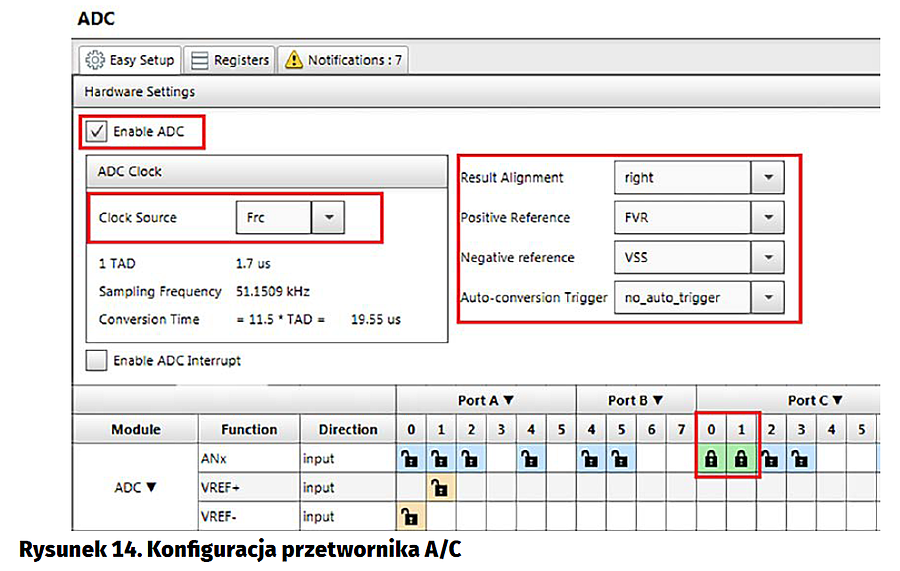Viewport: 900px width, 571px height.
Task: Click the locked green Port C pin 1 ANx lock
Action: [741, 458]
